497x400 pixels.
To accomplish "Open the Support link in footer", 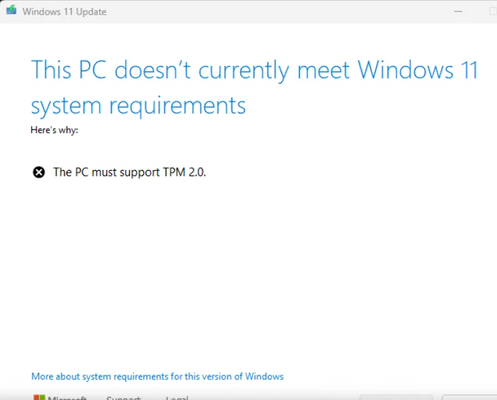I will click(124, 398).
